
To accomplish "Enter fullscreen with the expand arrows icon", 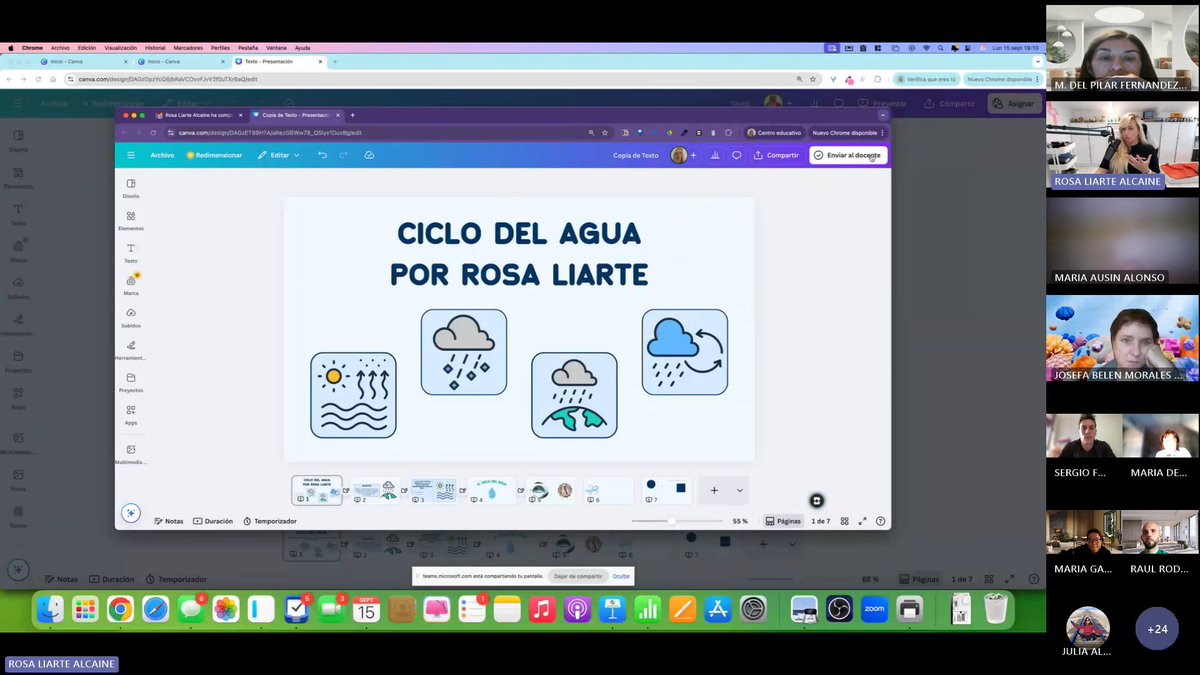I will tap(863, 521).
